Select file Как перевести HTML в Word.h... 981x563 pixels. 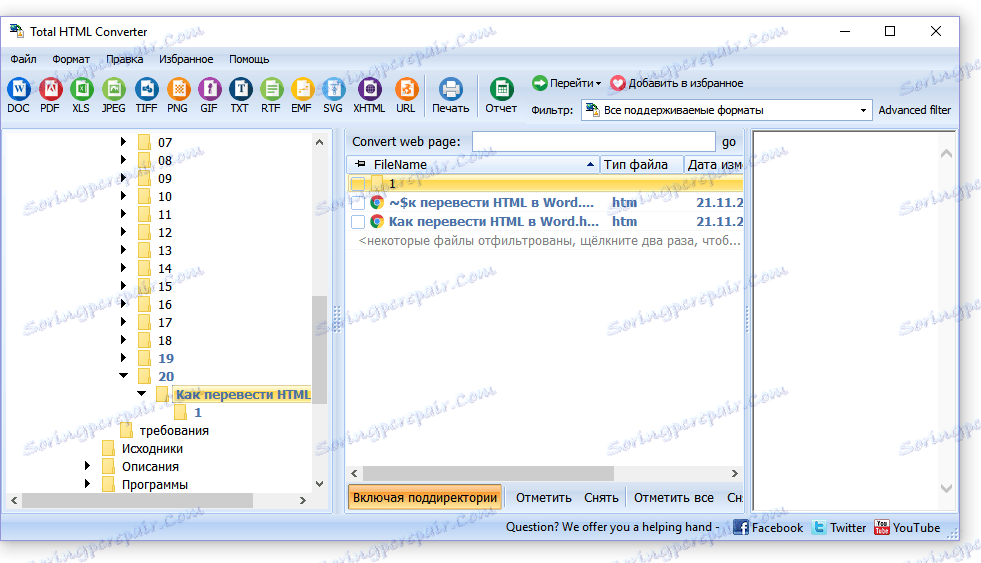click(494, 221)
